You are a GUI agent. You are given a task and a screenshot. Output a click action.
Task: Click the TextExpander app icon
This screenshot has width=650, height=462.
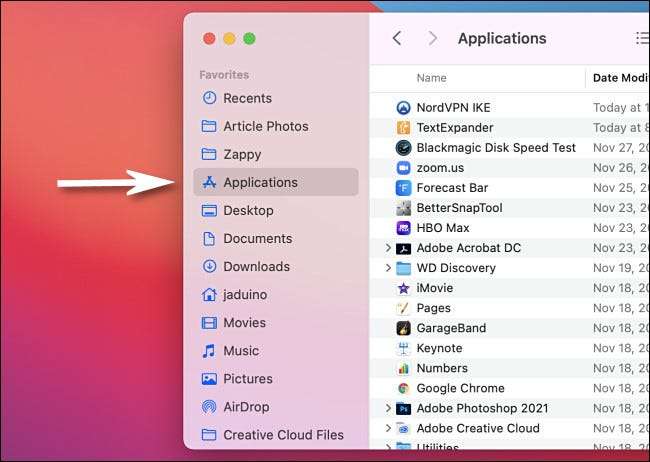click(x=403, y=128)
